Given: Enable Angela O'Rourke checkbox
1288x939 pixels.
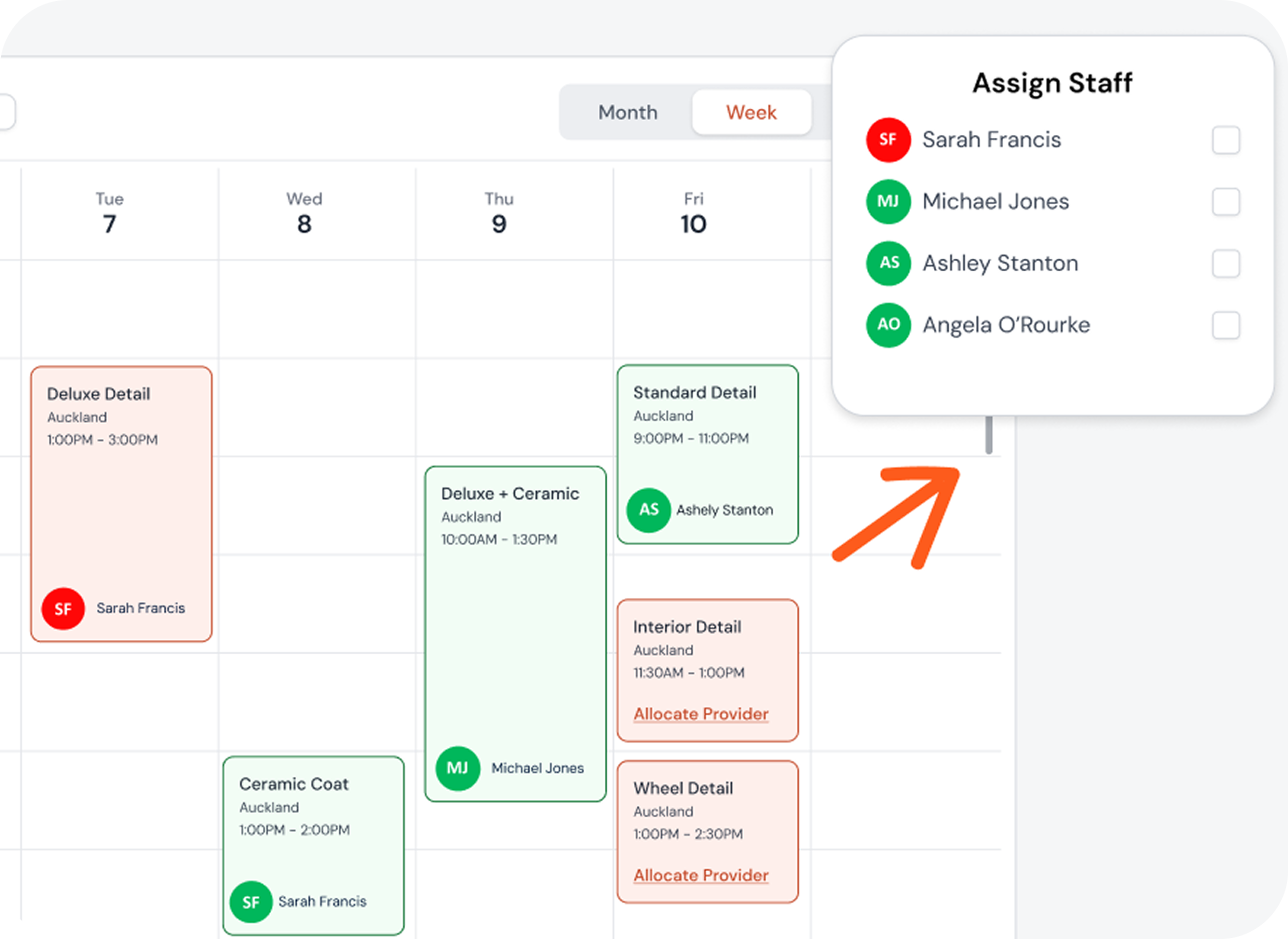Looking at the screenshot, I should click(1226, 325).
